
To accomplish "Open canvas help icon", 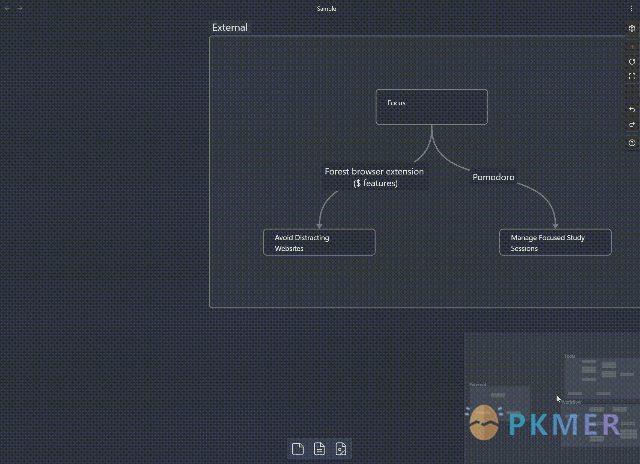I will click(632, 143).
